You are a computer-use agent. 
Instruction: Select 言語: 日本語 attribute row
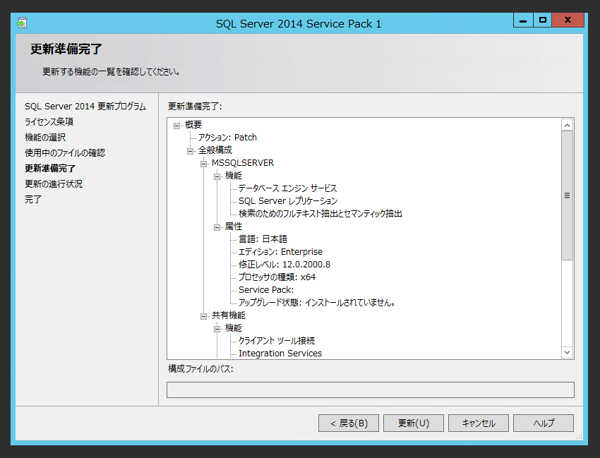pos(262,239)
